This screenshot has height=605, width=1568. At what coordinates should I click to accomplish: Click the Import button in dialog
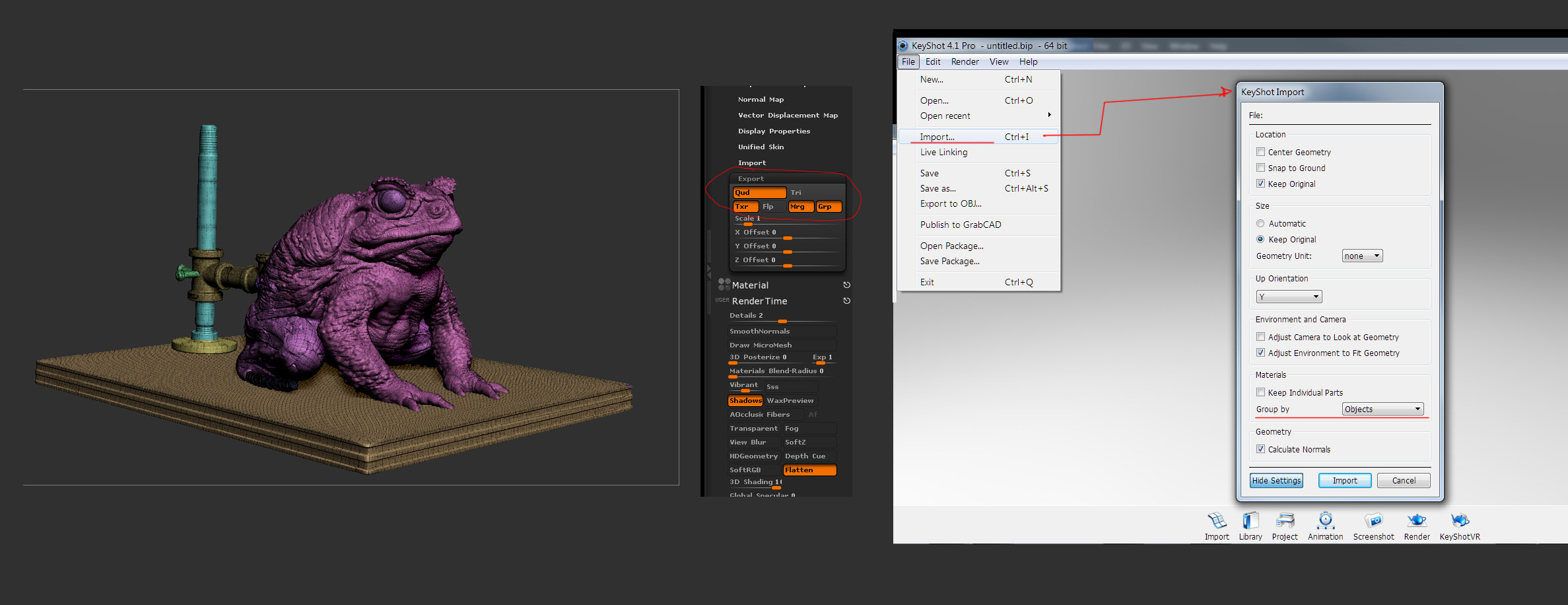(x=1345, y=480)
